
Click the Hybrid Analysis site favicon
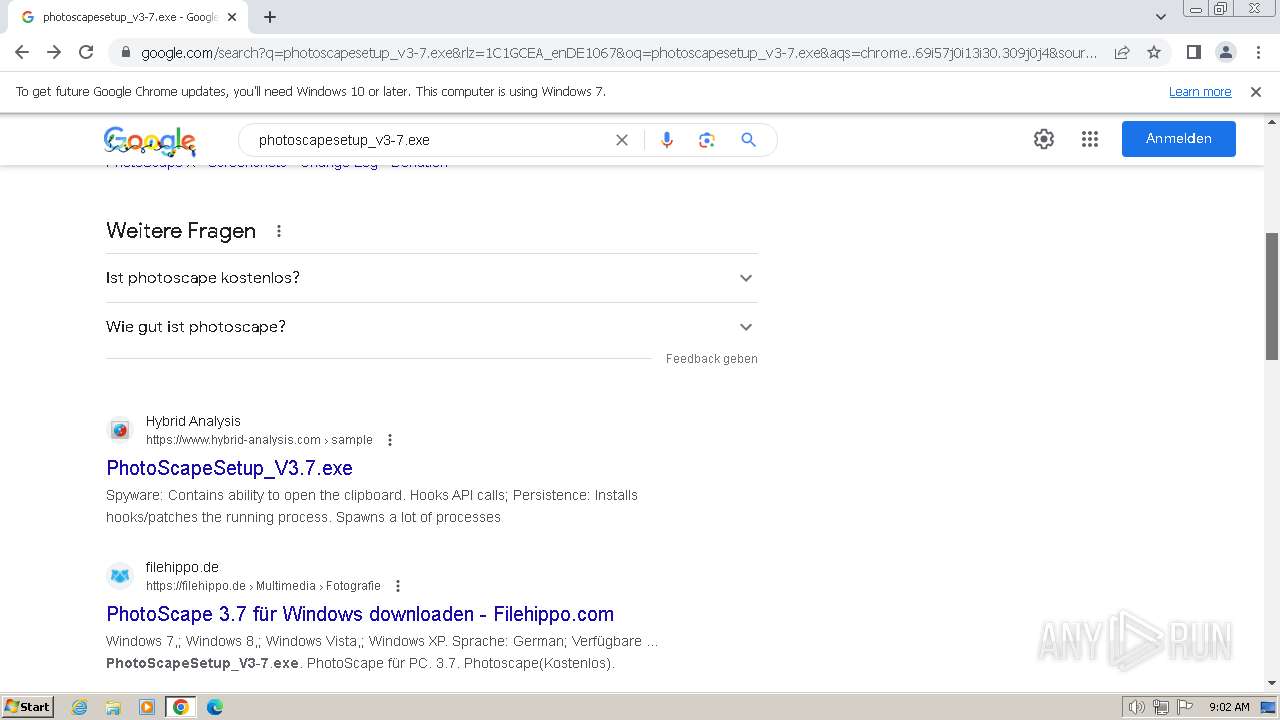coord(120,430)
